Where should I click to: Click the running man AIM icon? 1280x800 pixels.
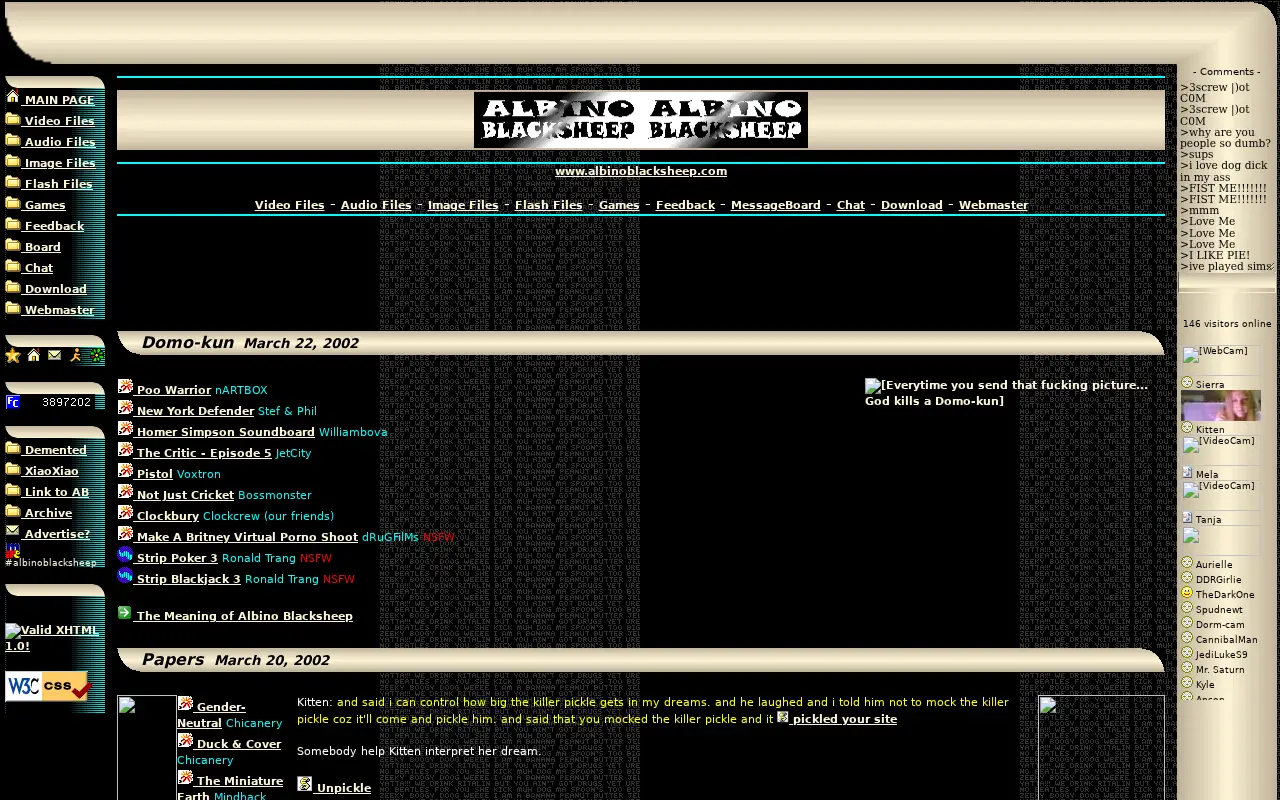[76, 355]
